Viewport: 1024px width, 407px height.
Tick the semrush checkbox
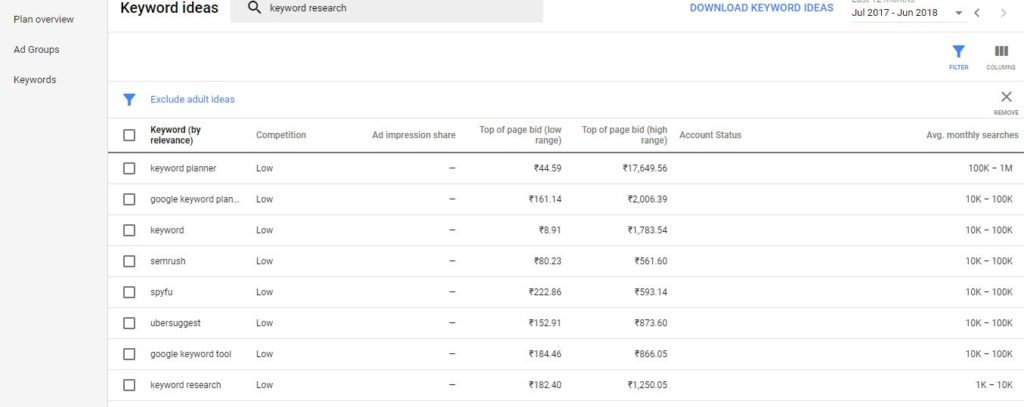129,261
